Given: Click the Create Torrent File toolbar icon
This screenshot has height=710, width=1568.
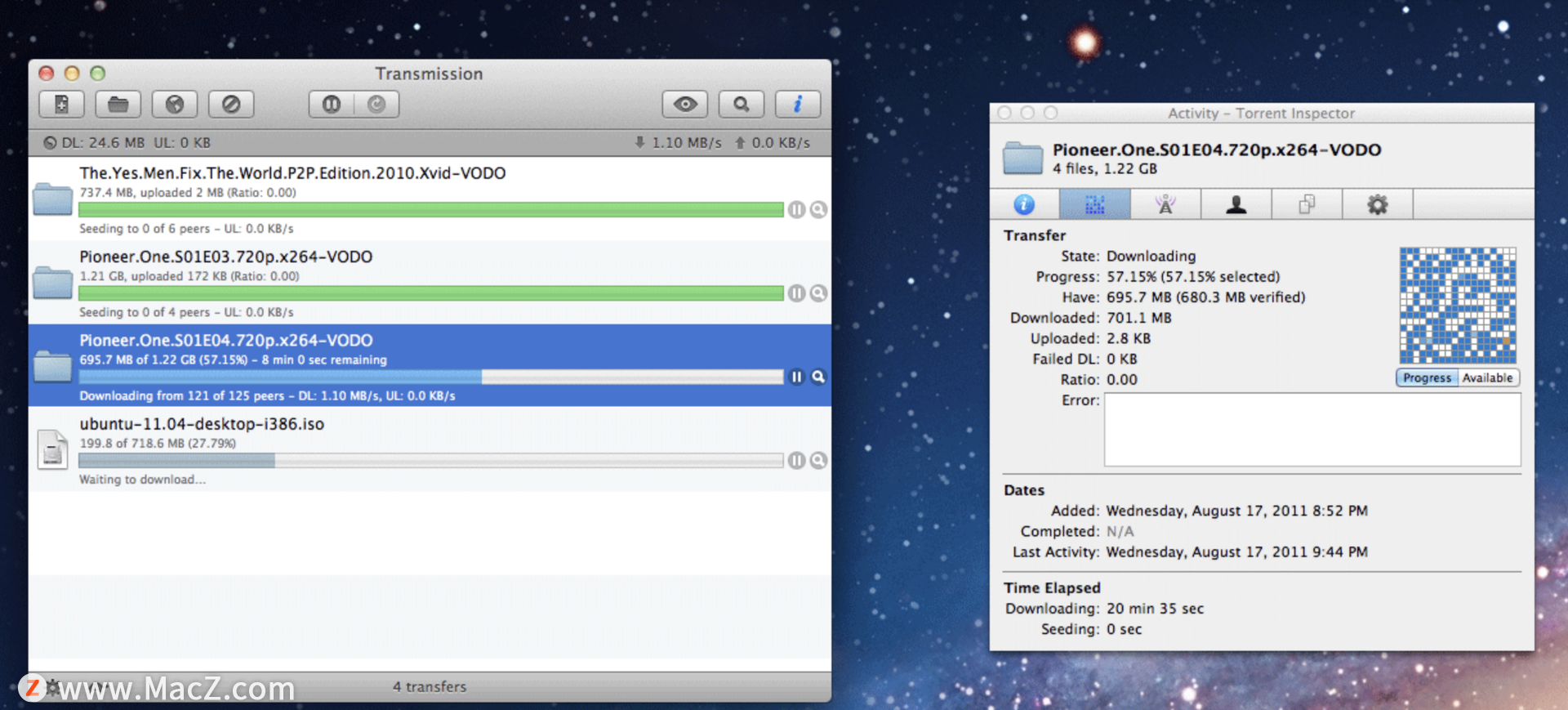Looking at the screenshot, I should point(61,105).
